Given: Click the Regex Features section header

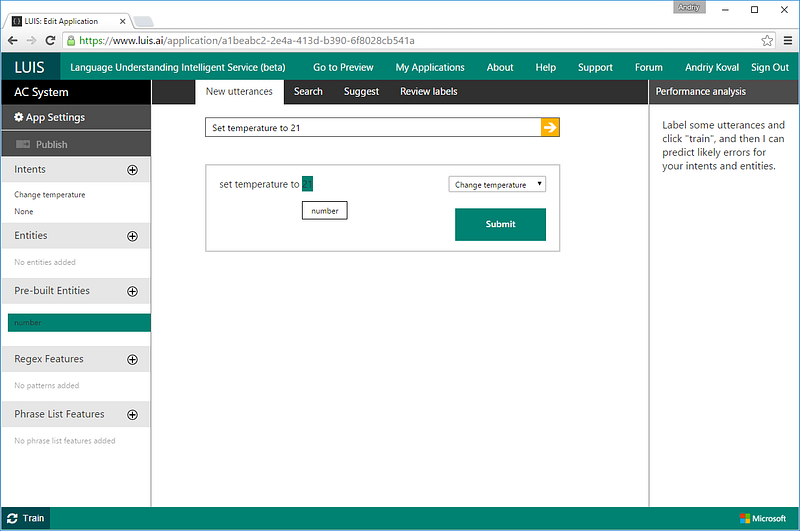Looking at the screenshot, I should [76, 360].
